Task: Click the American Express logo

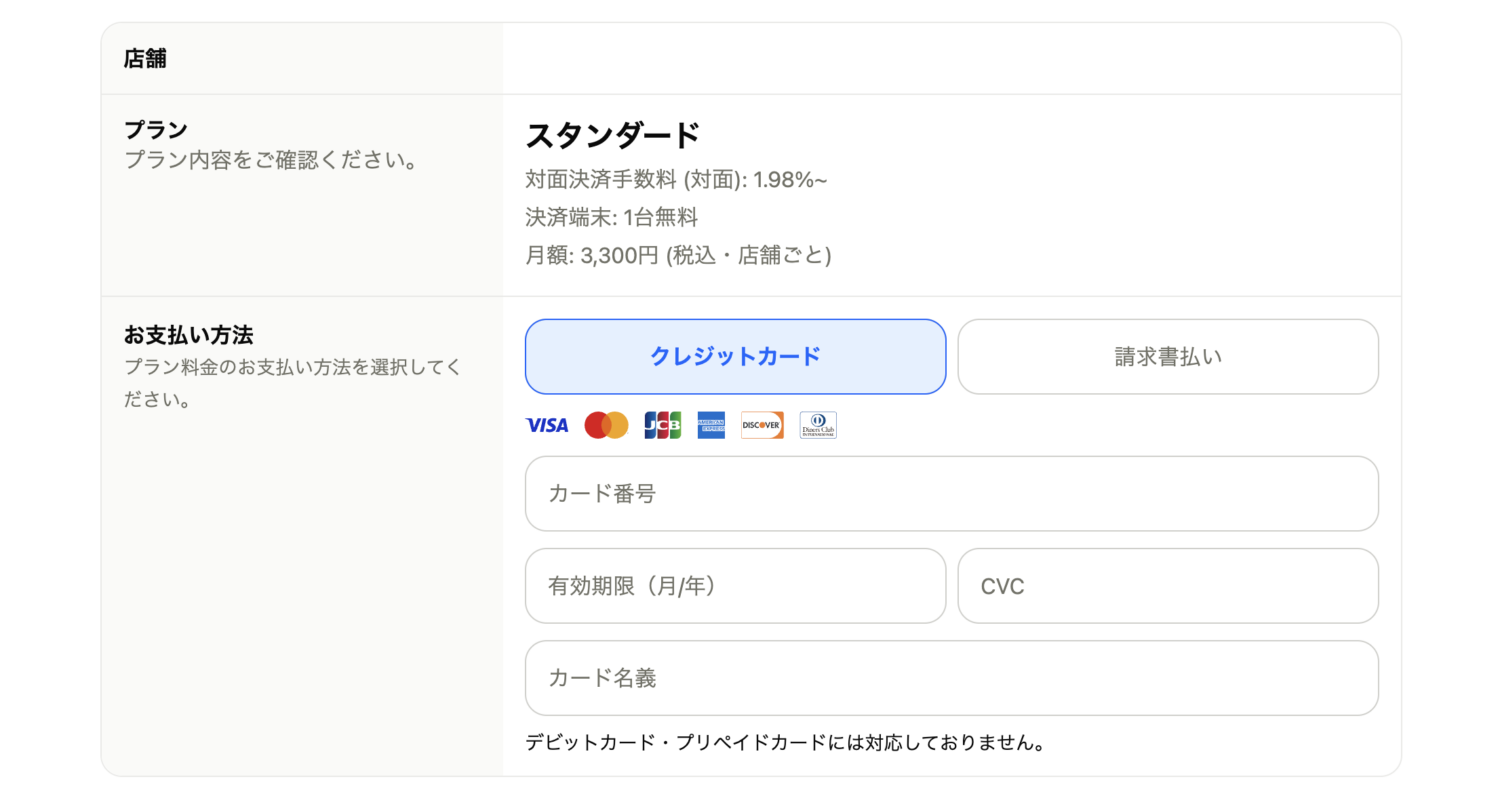Action: point(711,425)
